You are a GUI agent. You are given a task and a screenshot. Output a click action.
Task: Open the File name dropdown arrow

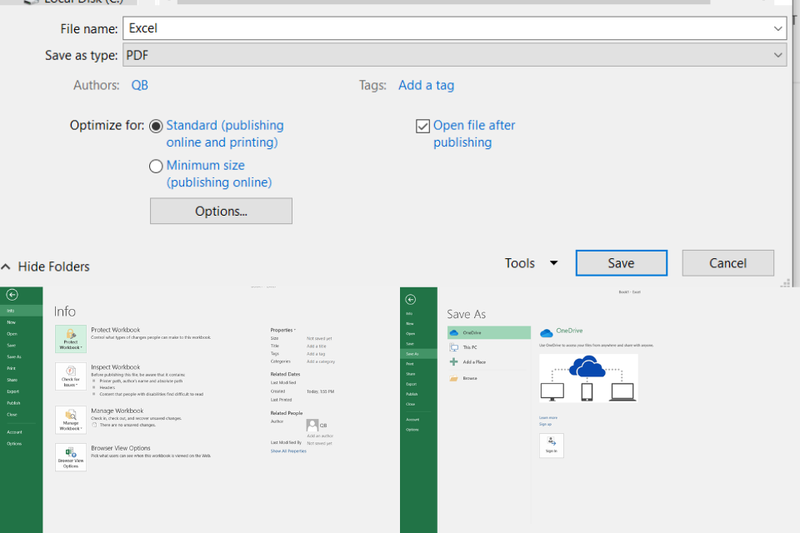778,29
